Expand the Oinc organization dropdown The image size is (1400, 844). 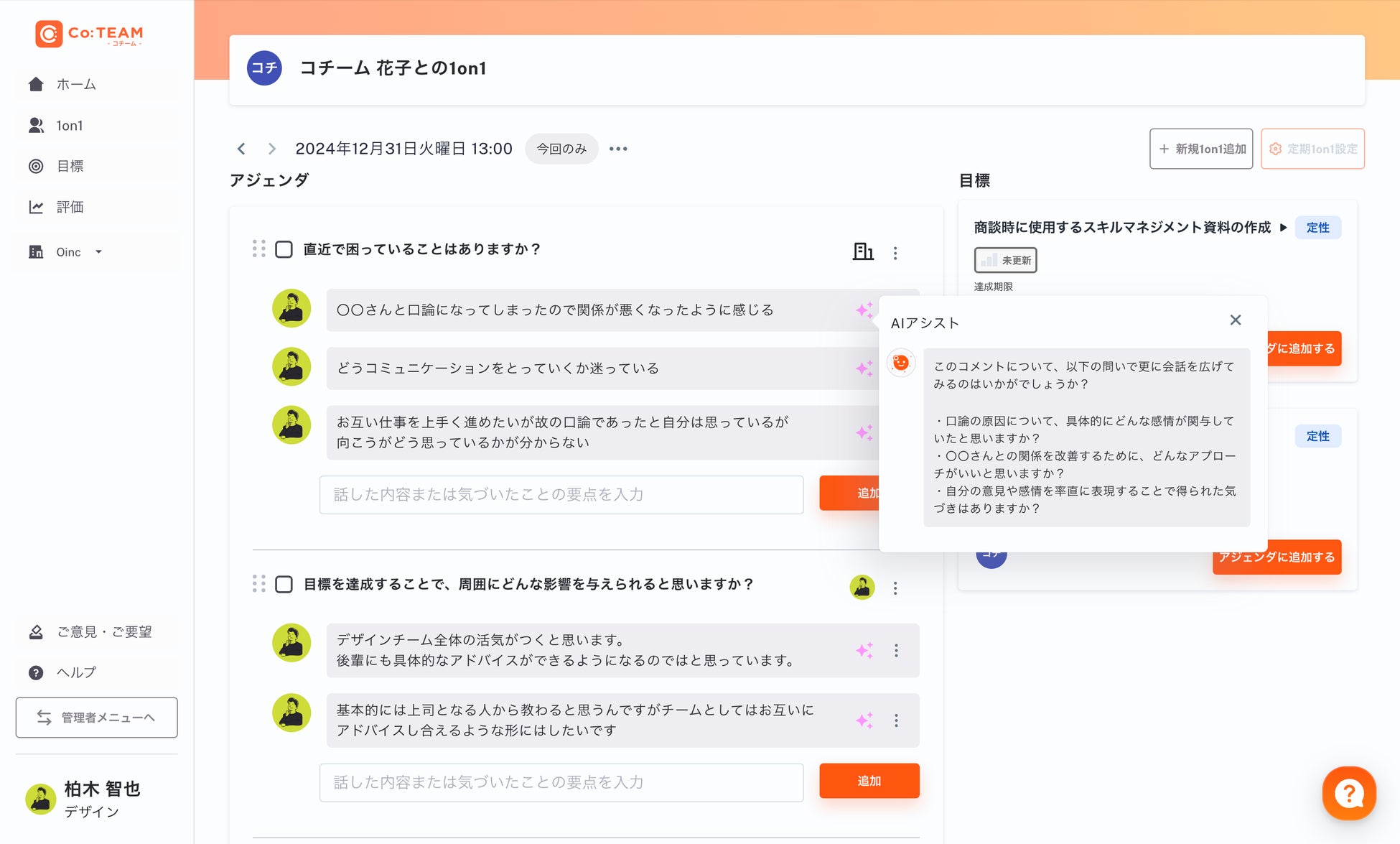[x=98, y=252]
